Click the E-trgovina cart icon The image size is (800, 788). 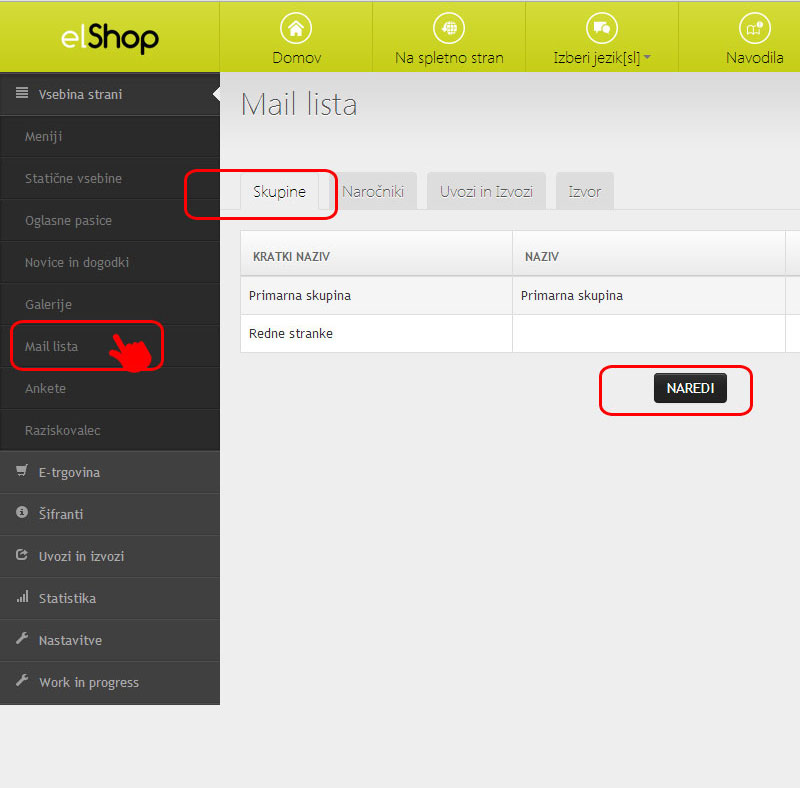click(21, 471)
